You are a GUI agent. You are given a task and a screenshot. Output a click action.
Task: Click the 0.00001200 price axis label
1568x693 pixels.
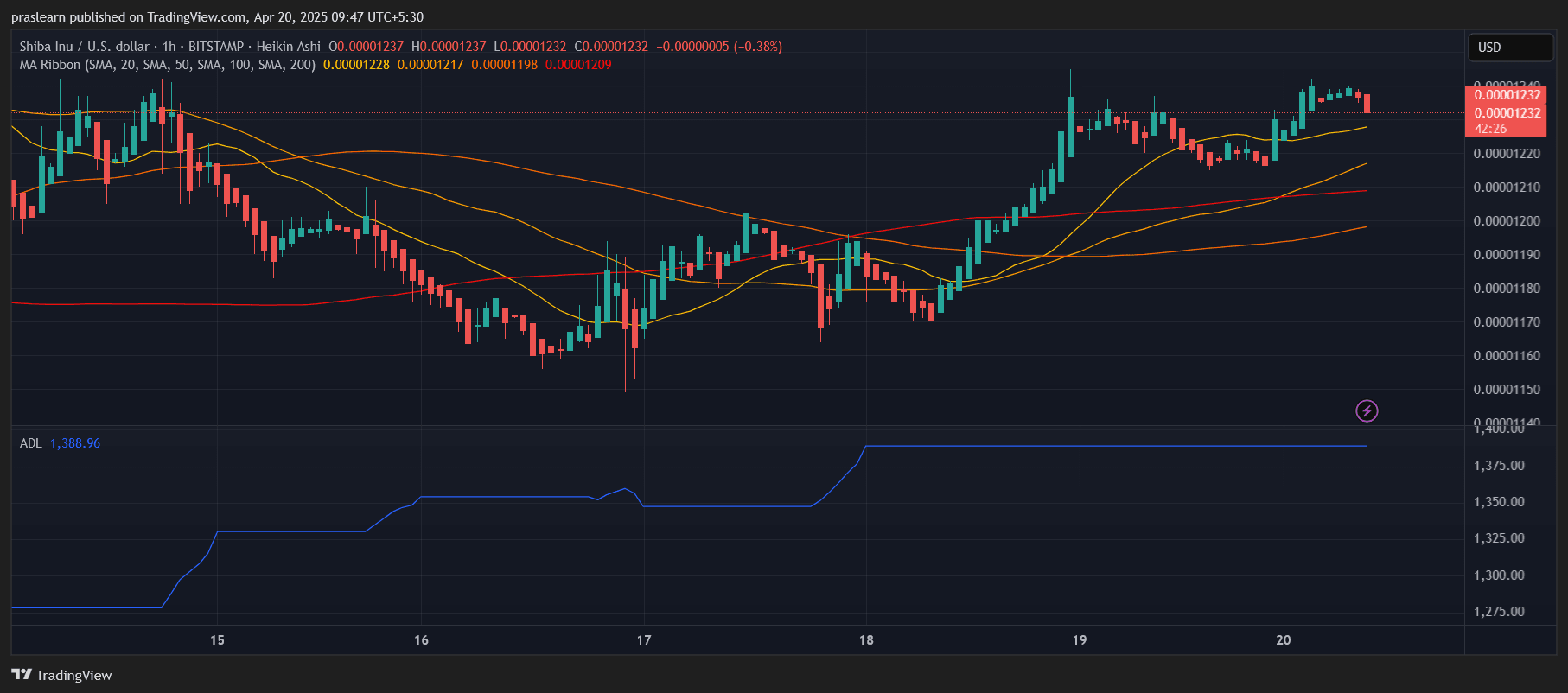1507,221
